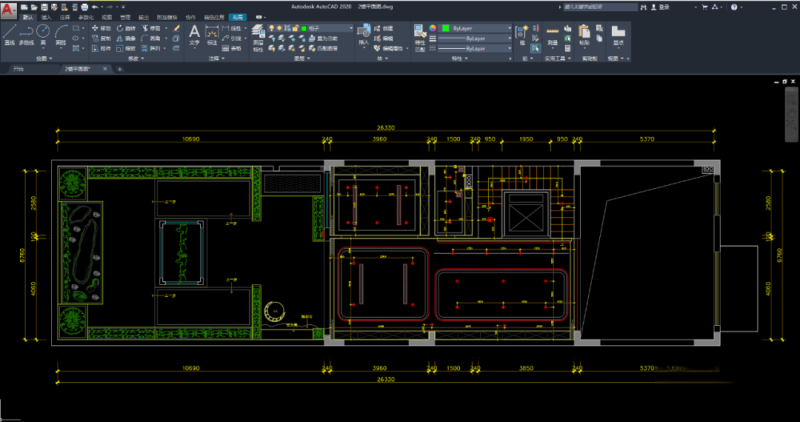Toggle the layer freeze sun icon
This screenshot has width=800, height=422.
[280, 28]
